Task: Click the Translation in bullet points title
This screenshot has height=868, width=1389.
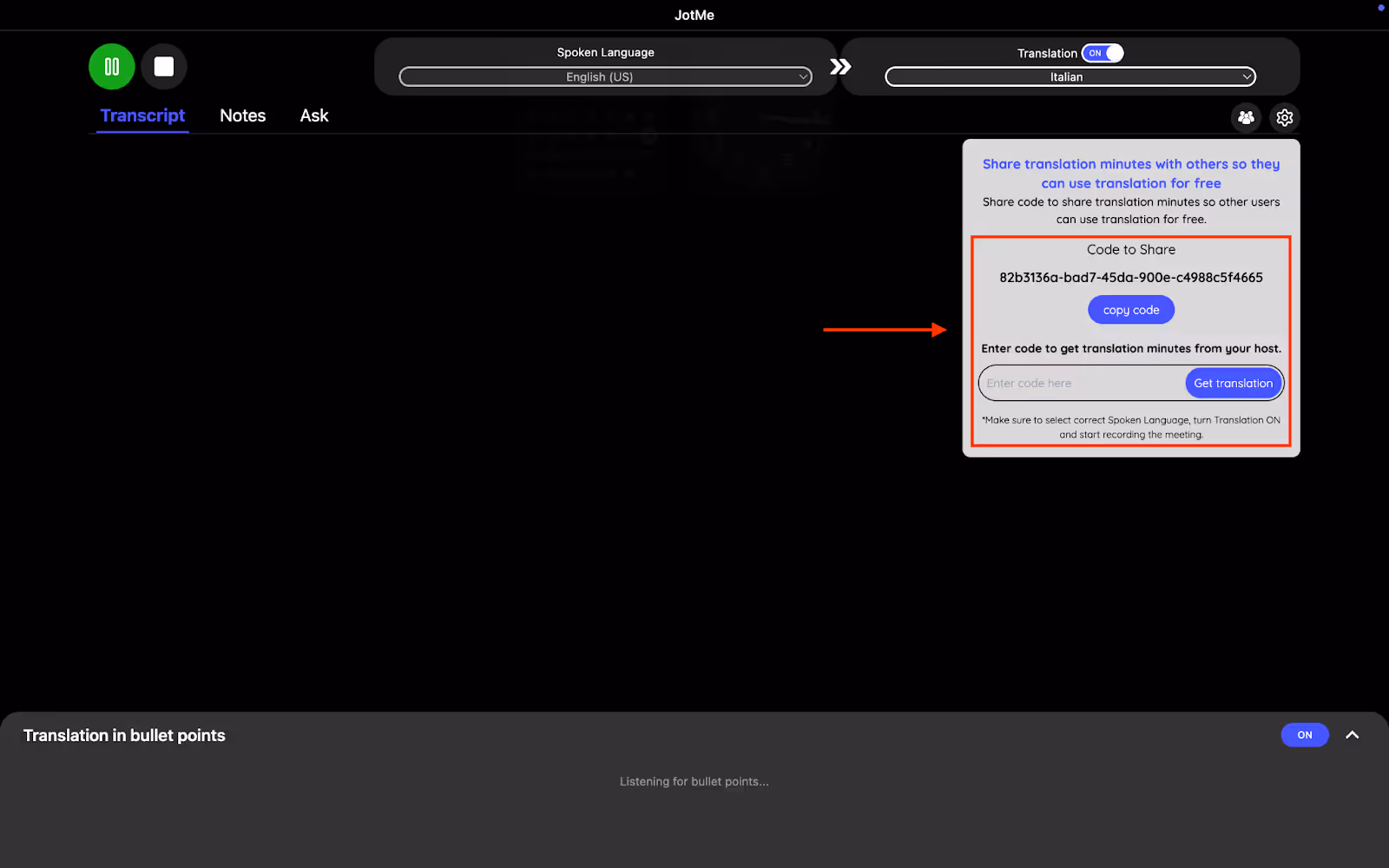Action: point(124,736)
